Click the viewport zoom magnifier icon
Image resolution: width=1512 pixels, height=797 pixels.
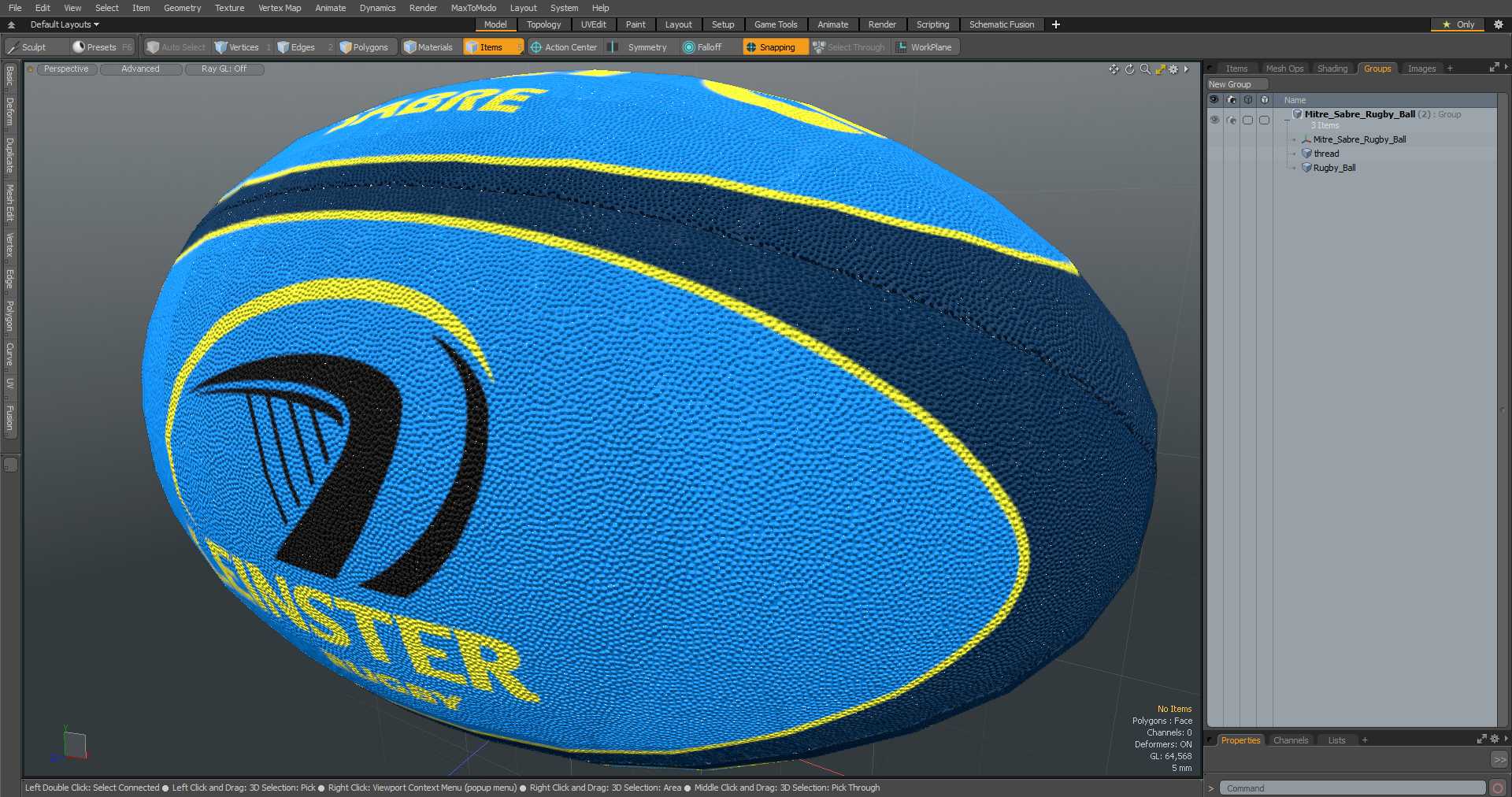pos(1145,69)
